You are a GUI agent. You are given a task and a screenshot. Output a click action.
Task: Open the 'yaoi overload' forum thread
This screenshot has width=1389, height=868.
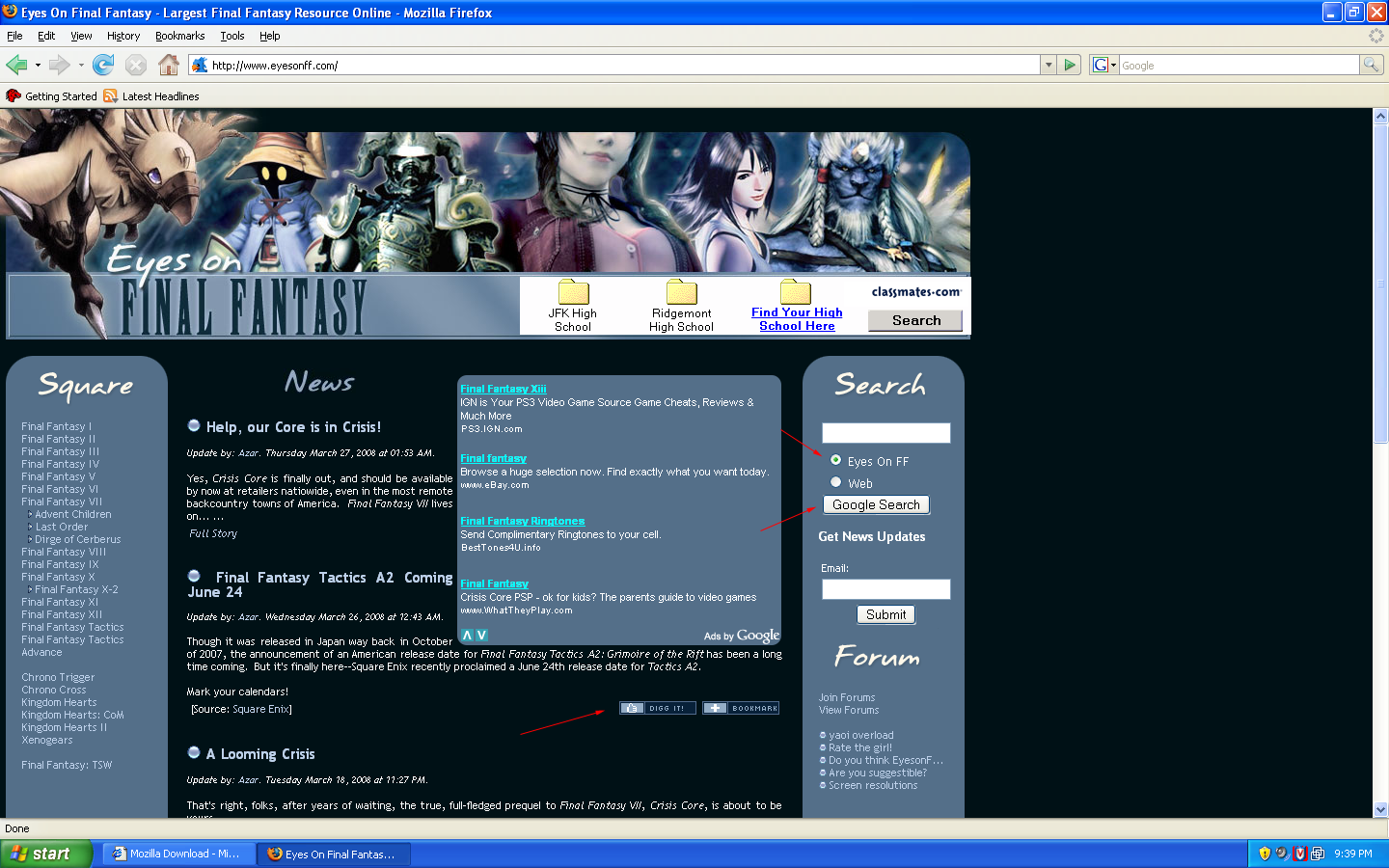click(860, 735)
